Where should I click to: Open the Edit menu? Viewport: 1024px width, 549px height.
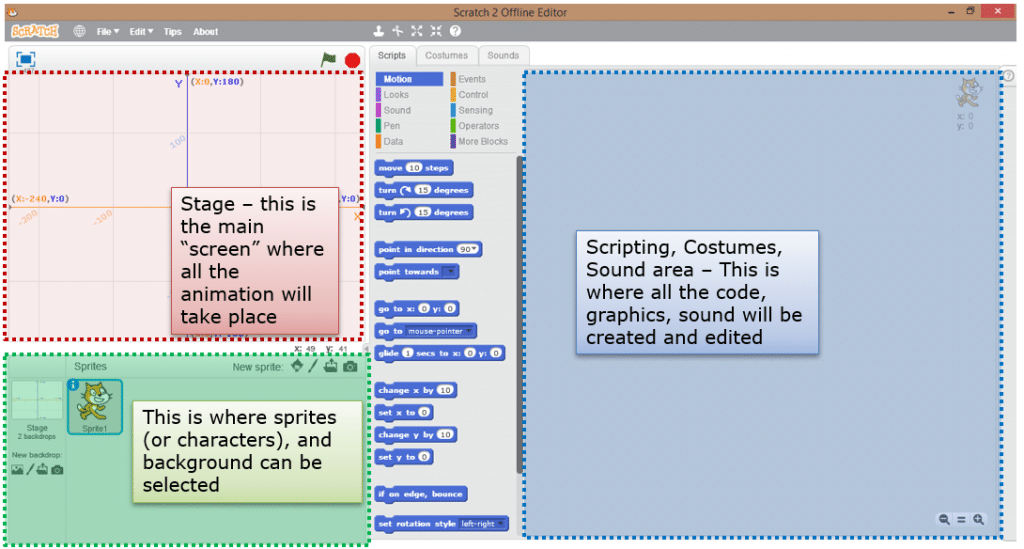(141, 31)
